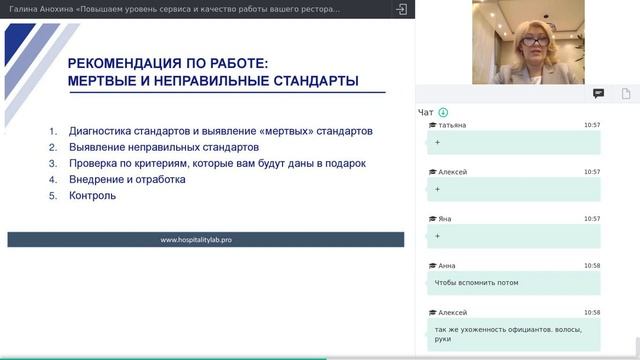The image size is (640, 360).
Task: Click slide item 'Внедрение и отработка'
Action: (127, 179)
